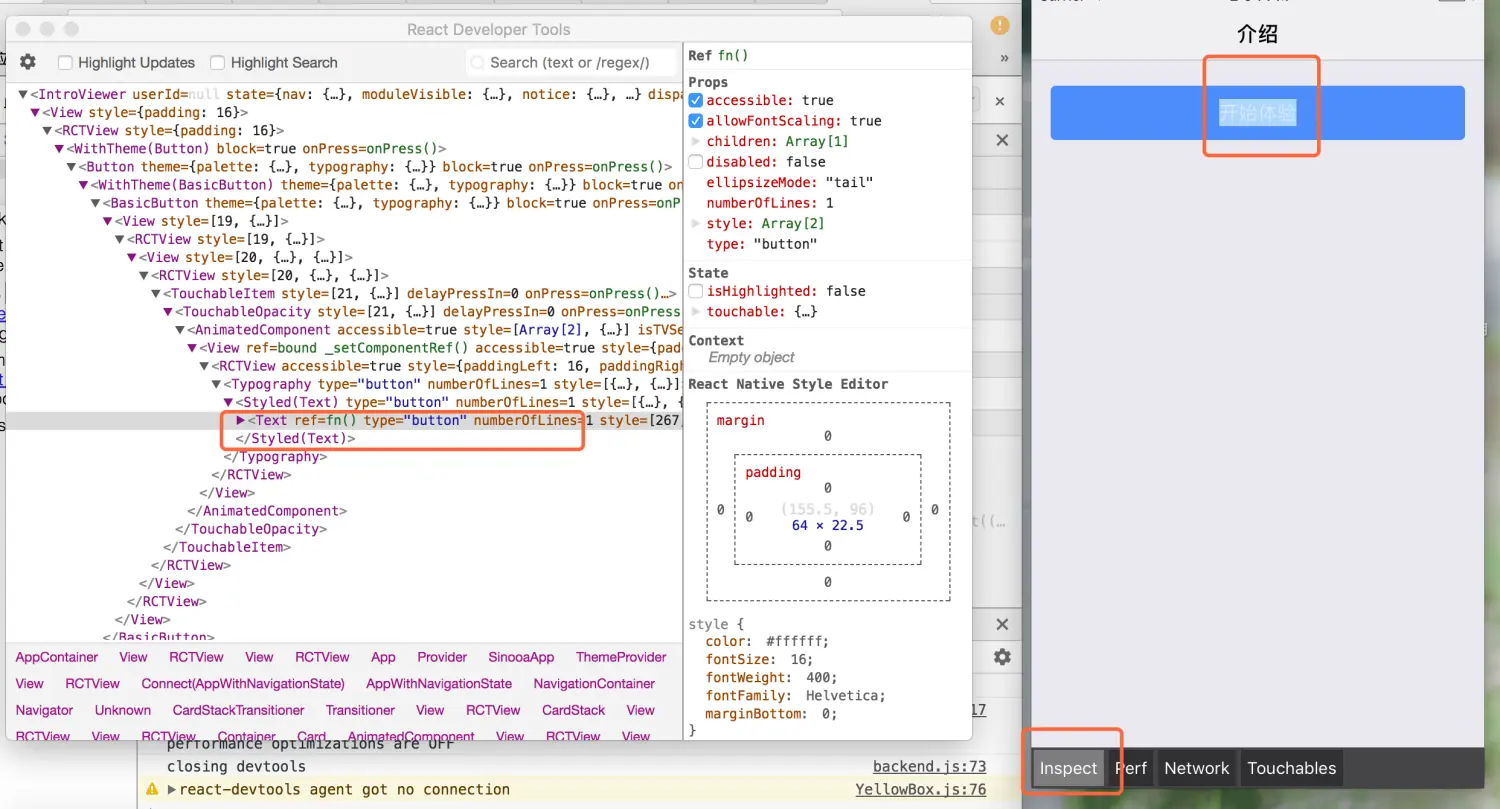Expand the react-devtools agent warning message
The image size is (1500, 809).
[173, 789]
